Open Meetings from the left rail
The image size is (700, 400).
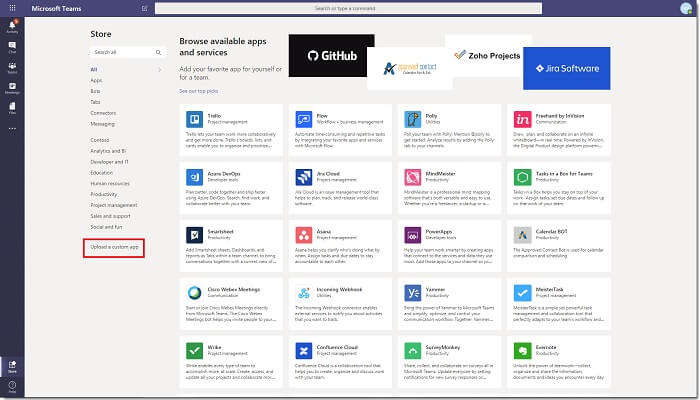coord(12,88)
